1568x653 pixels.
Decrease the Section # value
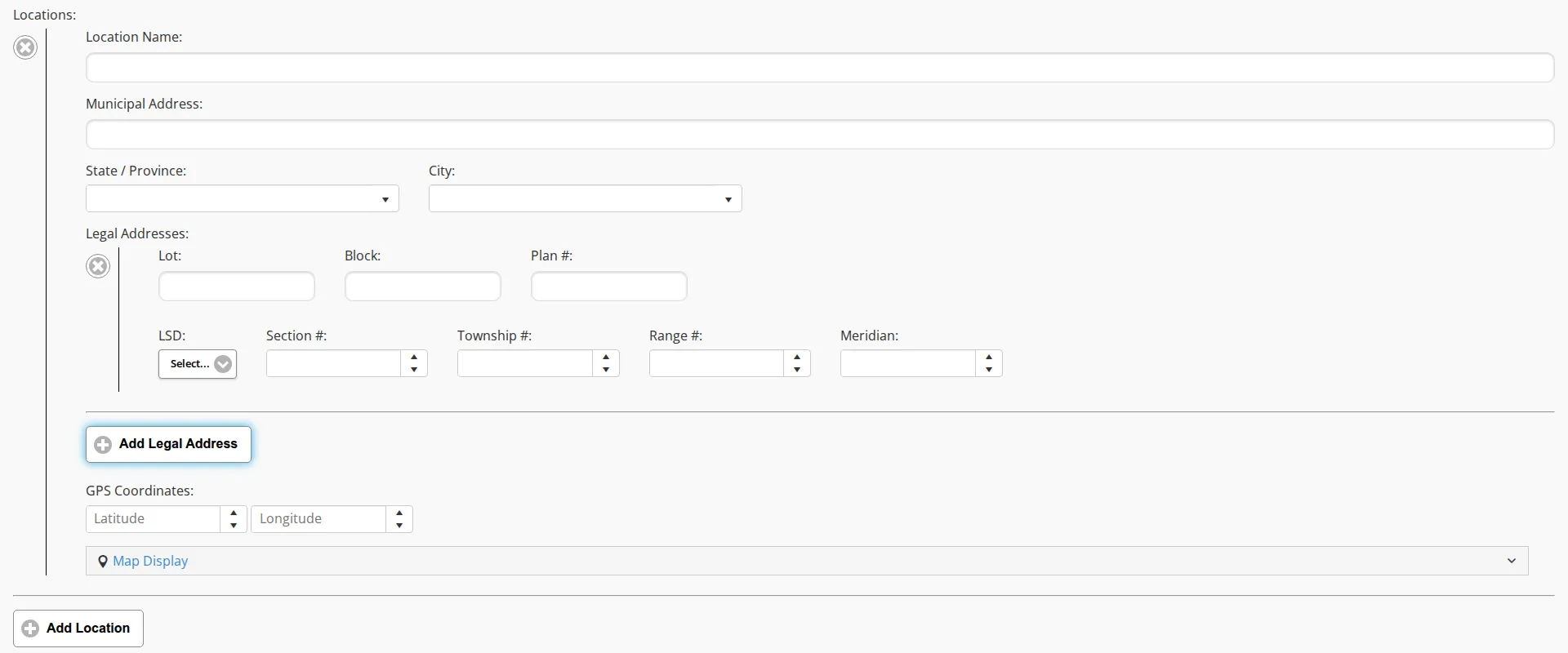414,370
